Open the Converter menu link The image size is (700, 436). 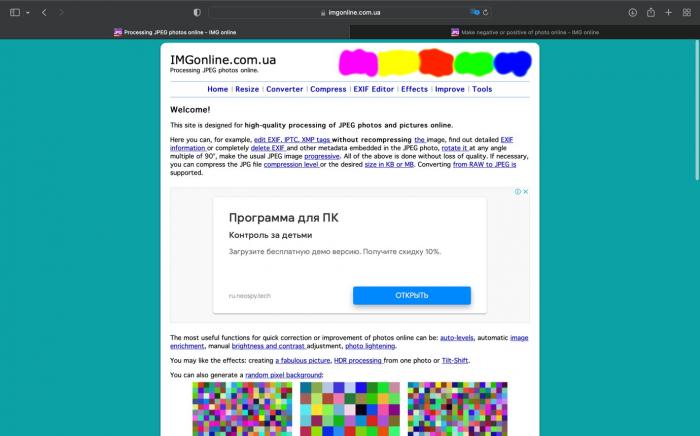pos(284,89)
